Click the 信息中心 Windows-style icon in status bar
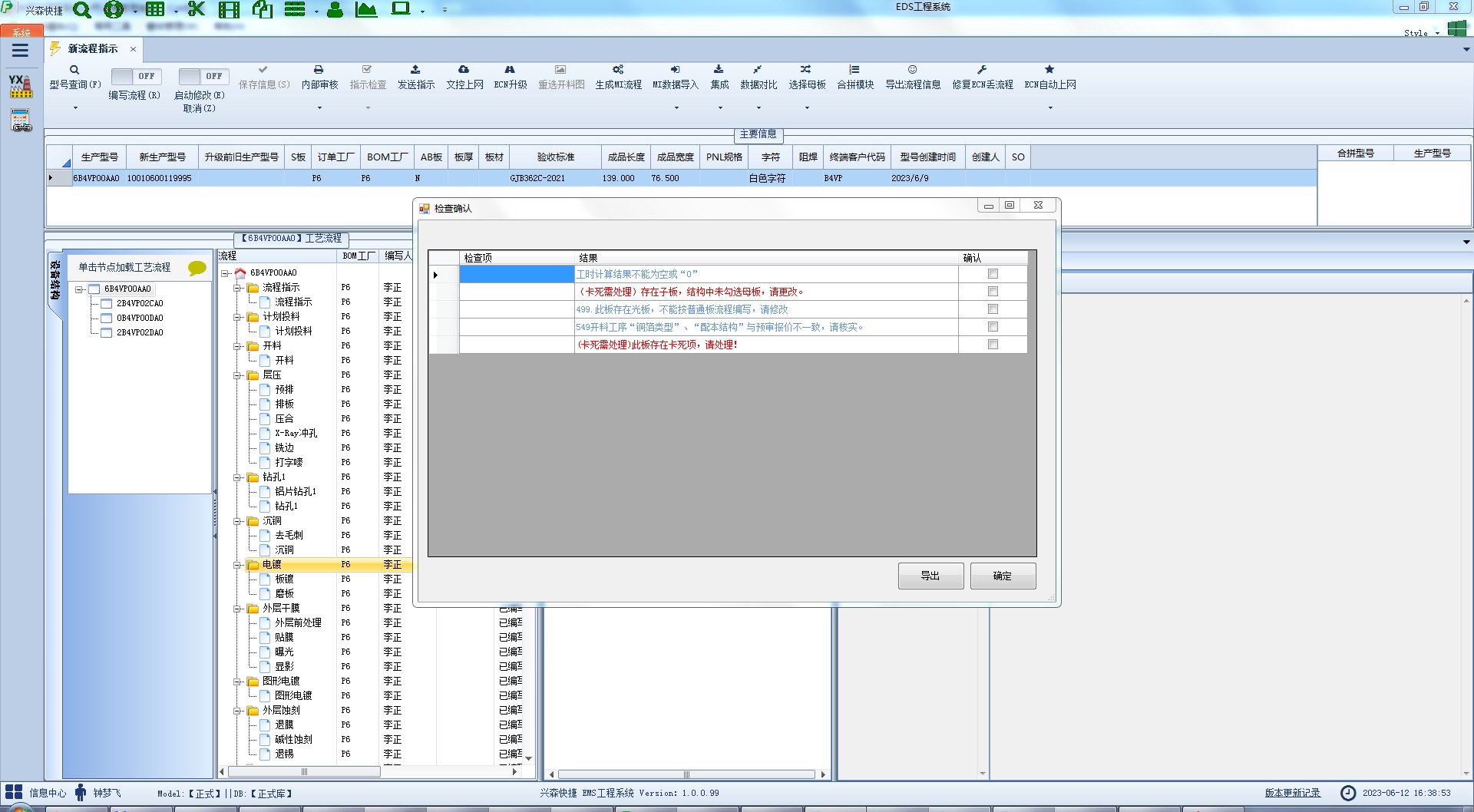Viewport: 1474px width, 812px height. coord(14,793)
